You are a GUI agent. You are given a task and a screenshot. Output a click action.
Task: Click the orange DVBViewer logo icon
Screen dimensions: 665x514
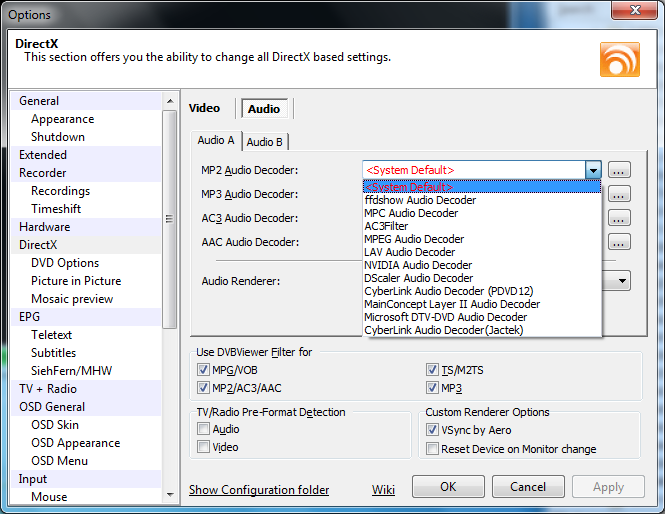tap(620, 59)
